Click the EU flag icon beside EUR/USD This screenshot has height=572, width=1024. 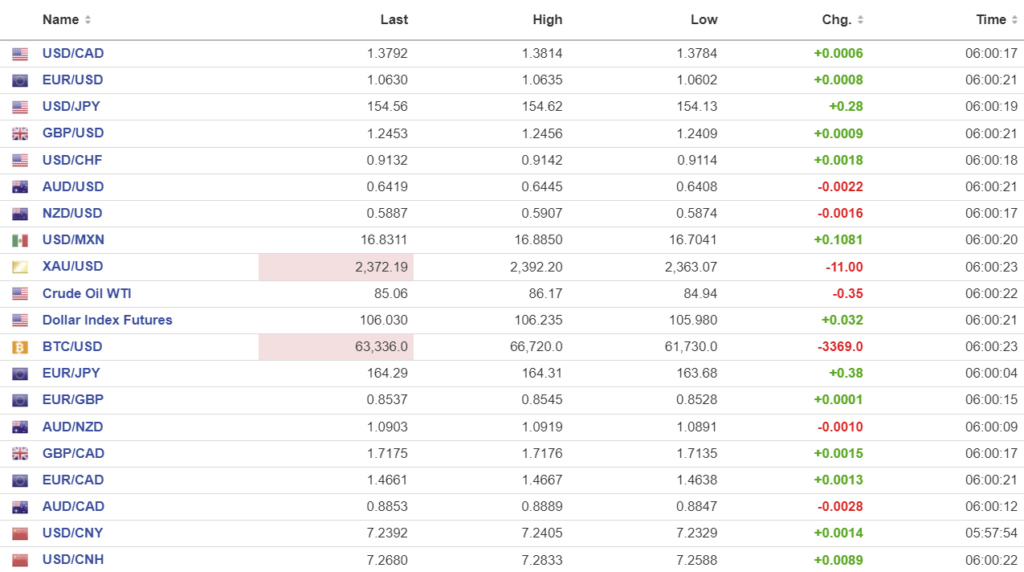pyautogui.click(x=20, y=80)
